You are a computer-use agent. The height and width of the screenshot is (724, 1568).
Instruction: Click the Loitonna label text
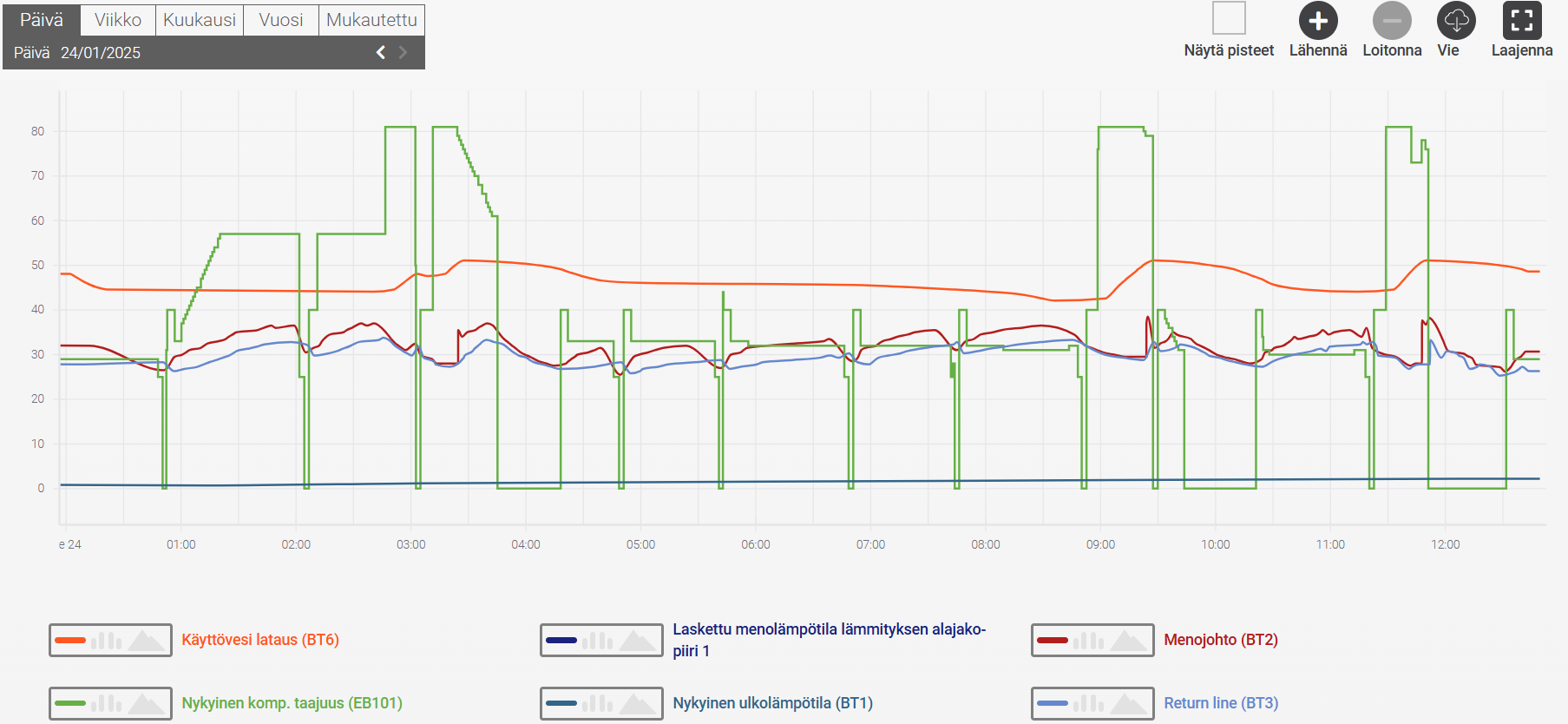(1392, 50)
